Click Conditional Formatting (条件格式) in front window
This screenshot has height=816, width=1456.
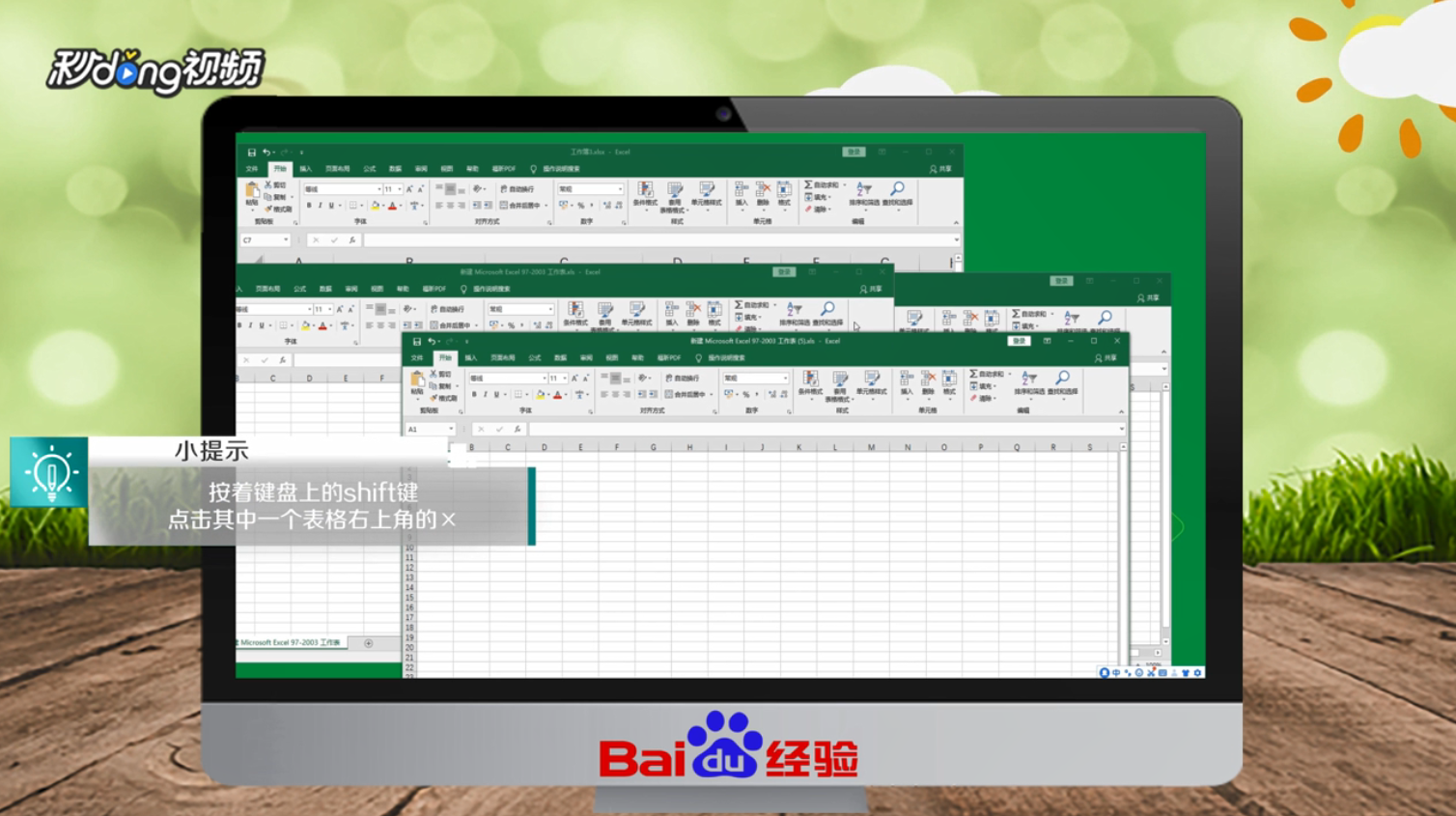[x=811, y=383]
